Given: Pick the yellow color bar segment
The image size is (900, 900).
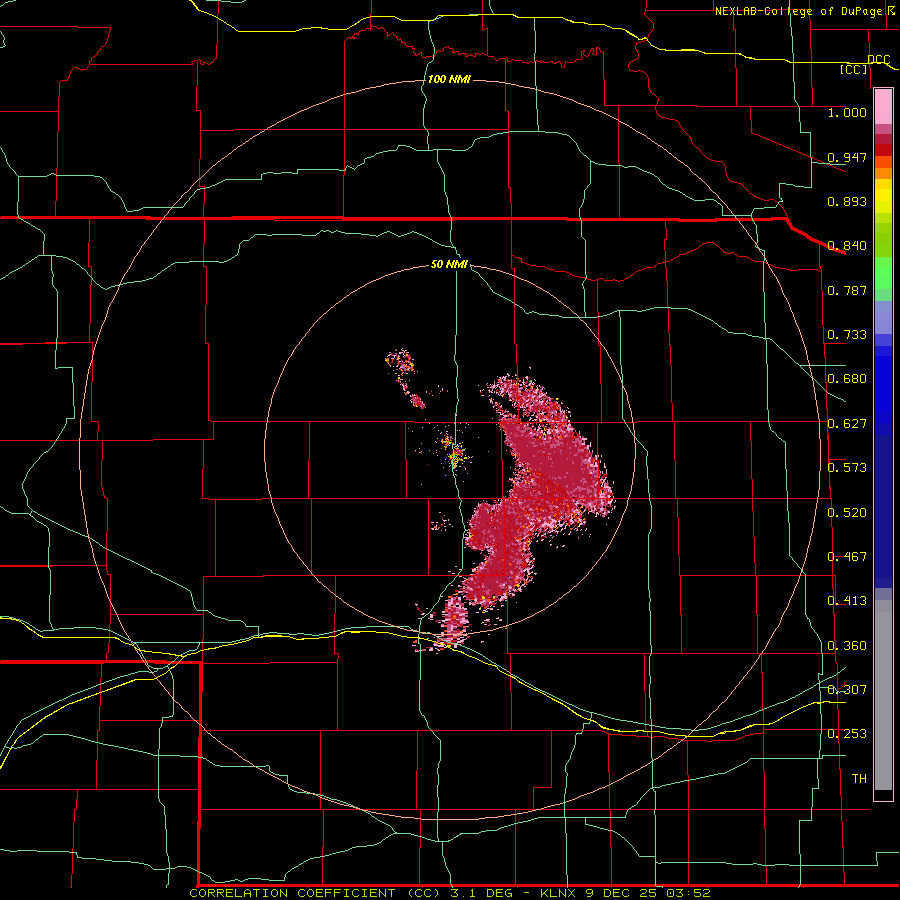Looking at the screenshot, I should [883, 196].
